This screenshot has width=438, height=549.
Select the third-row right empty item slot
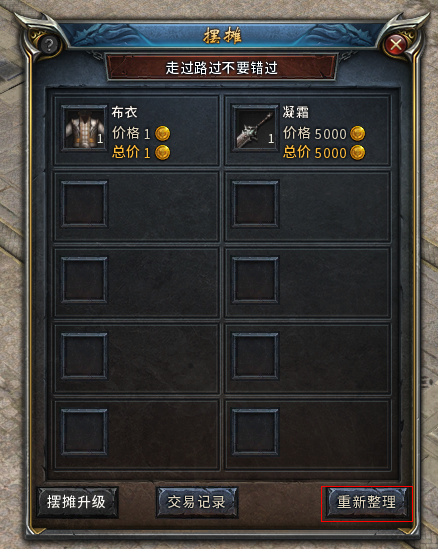coord(255,280)
